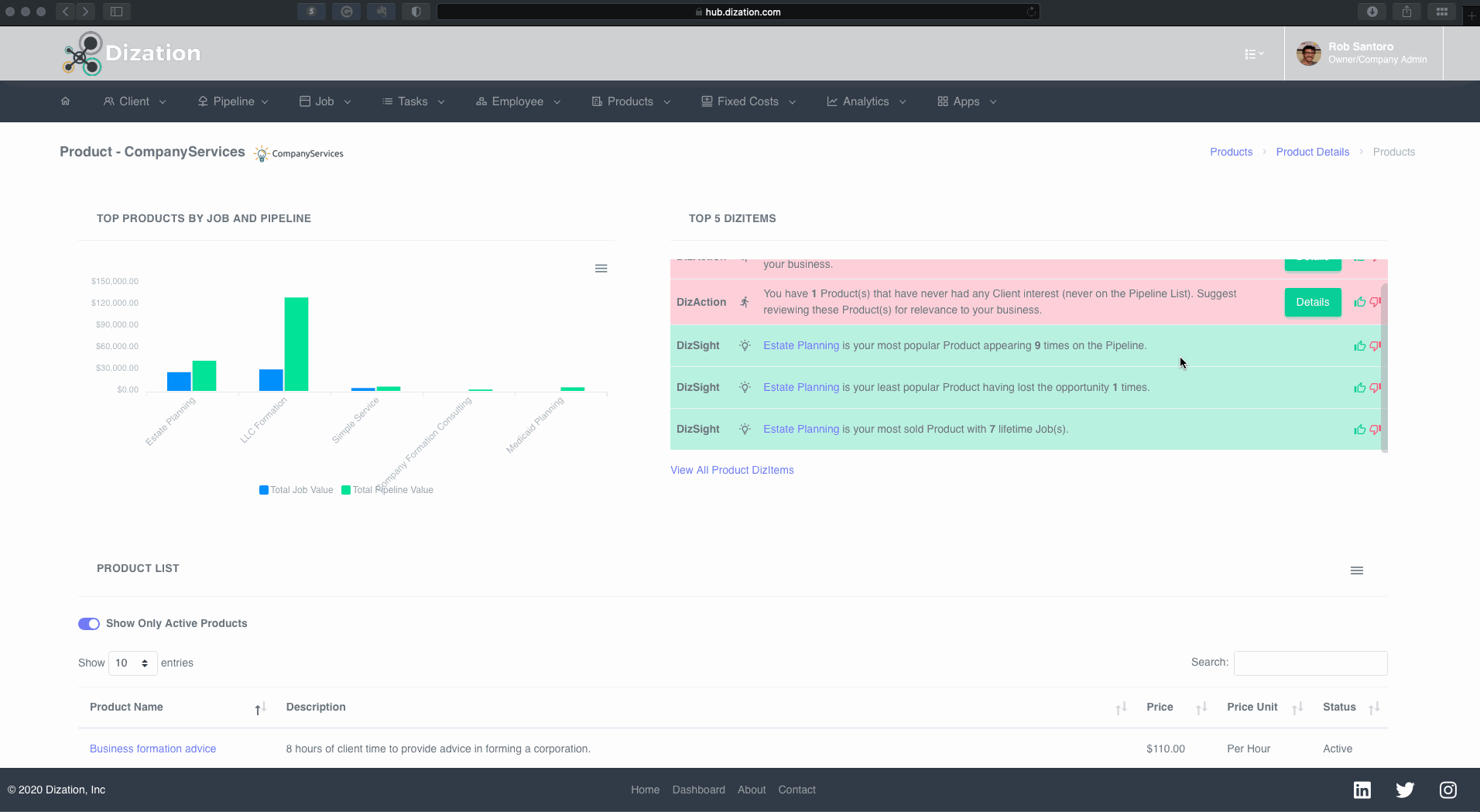The height and width of the screenshot is (812, 1480).
Task: Expand the Analytics menu
Action: click(x=866, y=101)
